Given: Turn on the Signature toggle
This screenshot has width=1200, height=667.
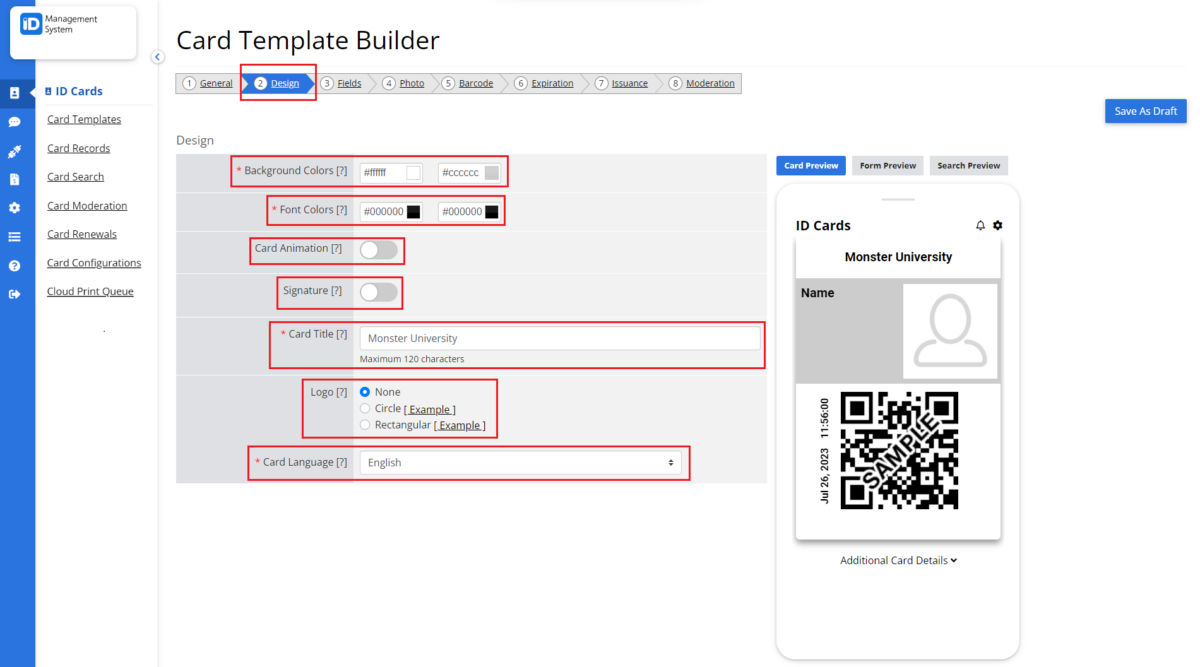Looking at the screenshot, I should tap(379, 292).
